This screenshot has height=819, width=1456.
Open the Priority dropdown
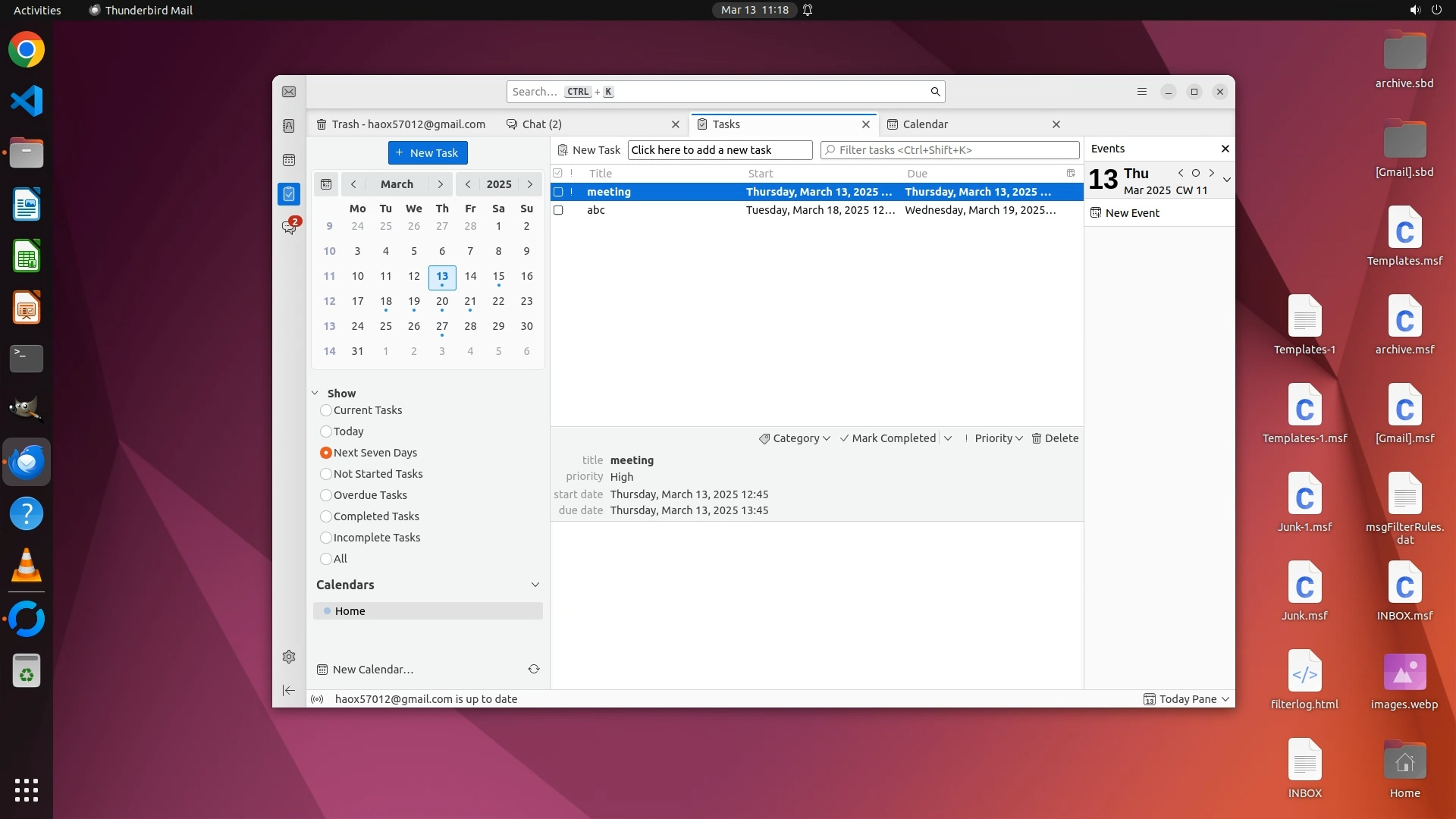click(997, 438)
